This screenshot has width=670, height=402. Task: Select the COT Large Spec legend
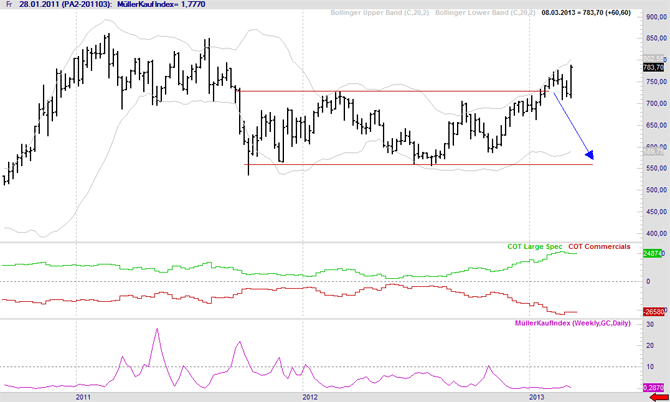pyautogui.click(x=535, y=245)
